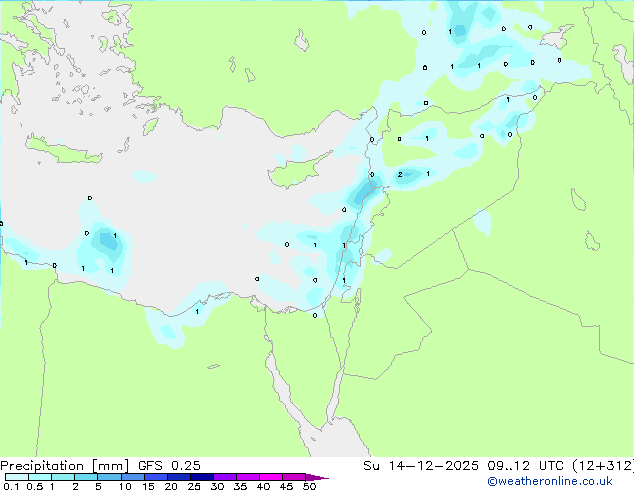This screenshot has width=634, height=490.
Task: Click the "0.5" legend scale label
Action: (x=34, y=486)
